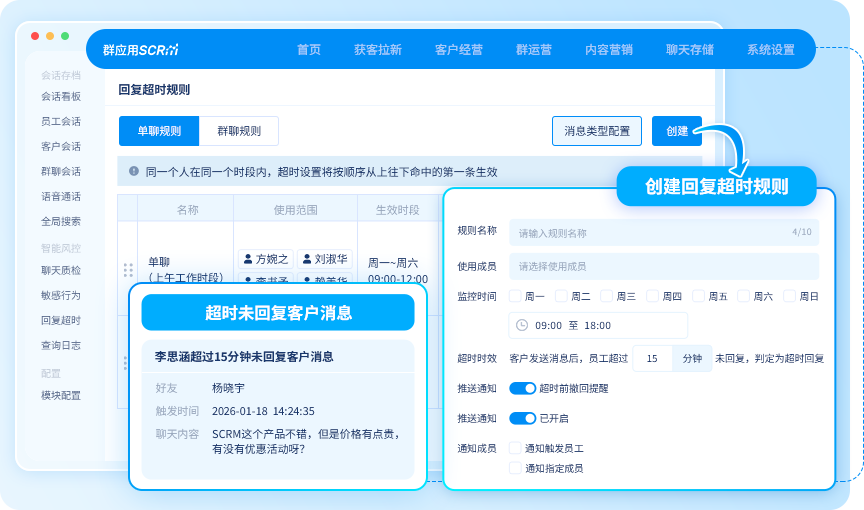
Task: Open 全局搜索 in the sidebar
Action: [61, 221]
